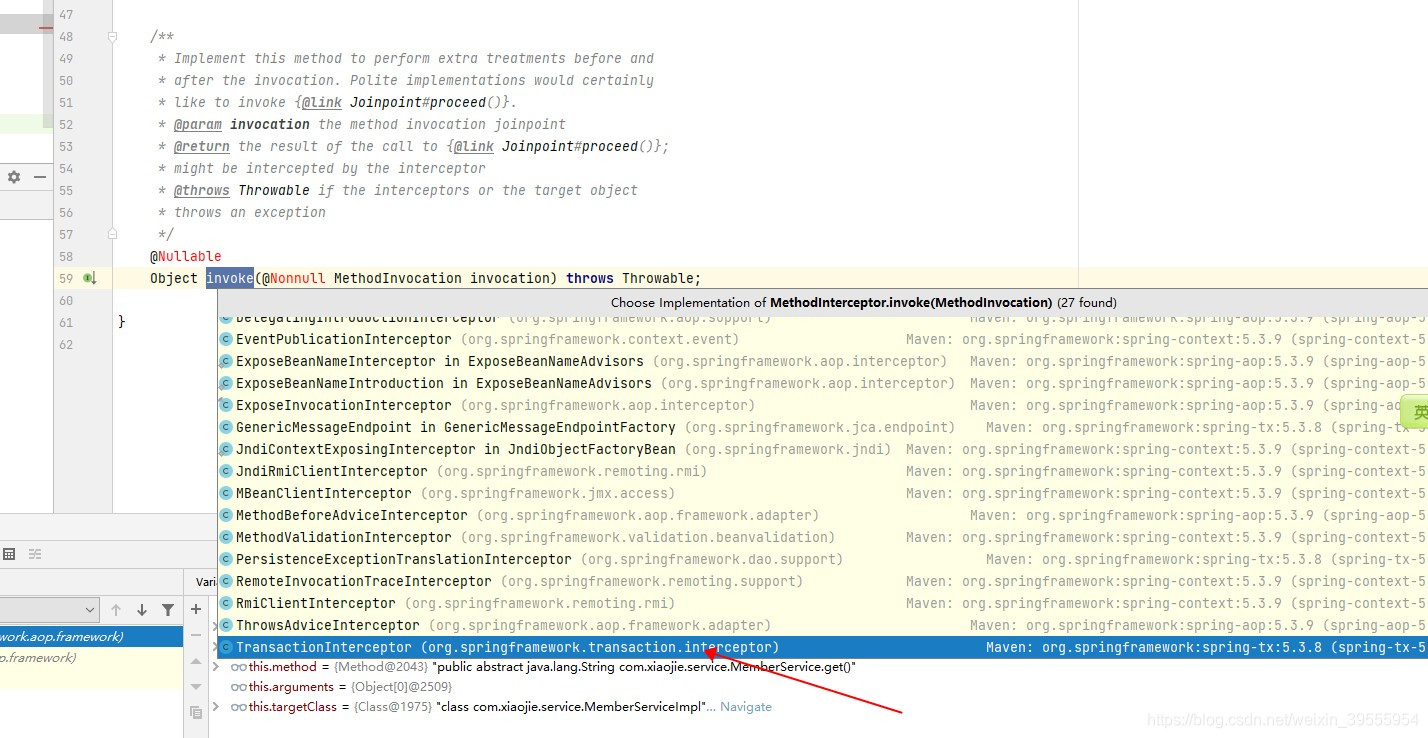Click MethodInvocation parameter type on line 59

point(398,278)
